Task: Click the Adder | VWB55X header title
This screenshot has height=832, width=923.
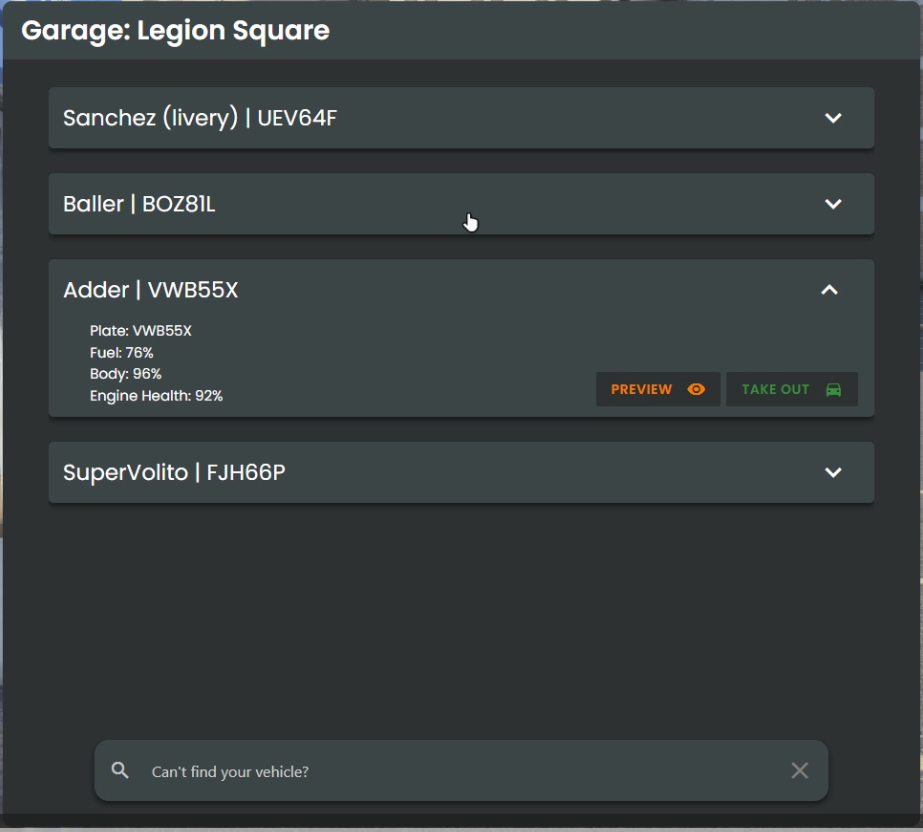Action: point(151,290)
